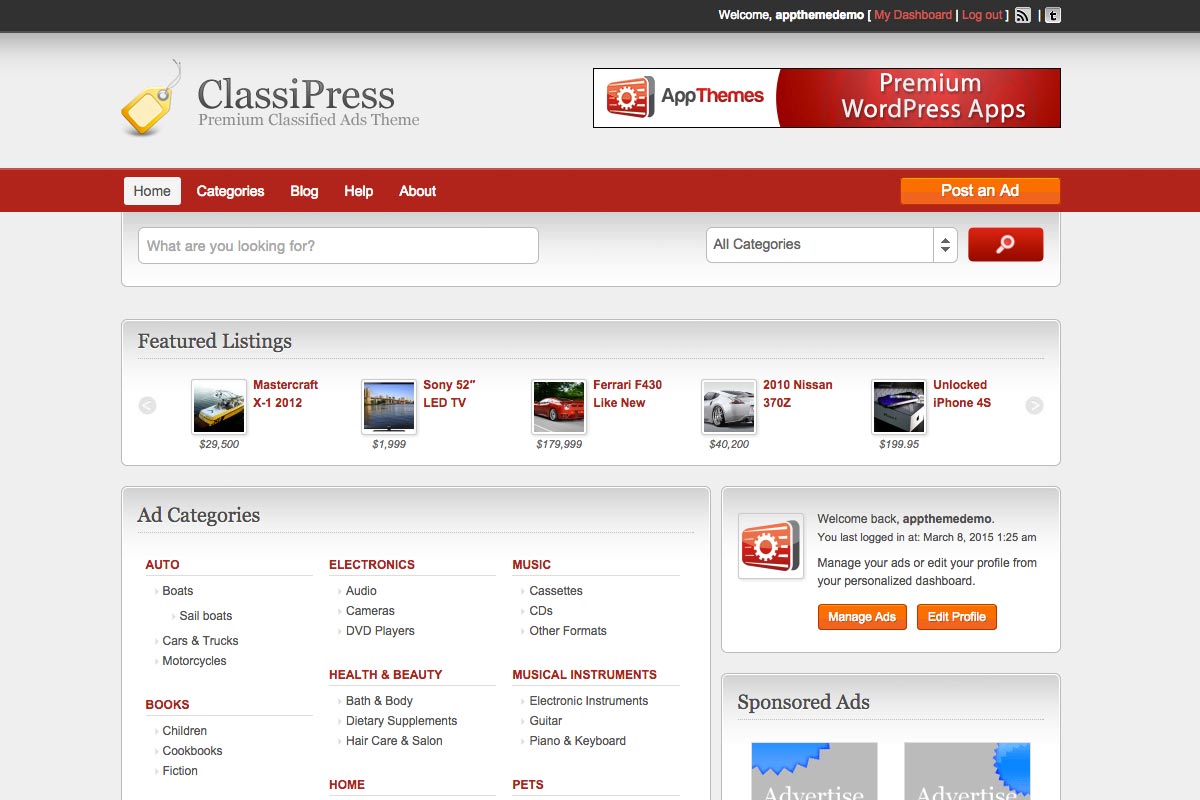Open the Unlocked iPhone 4S title link
The image size is (1200, 800).
click(962, 394)
